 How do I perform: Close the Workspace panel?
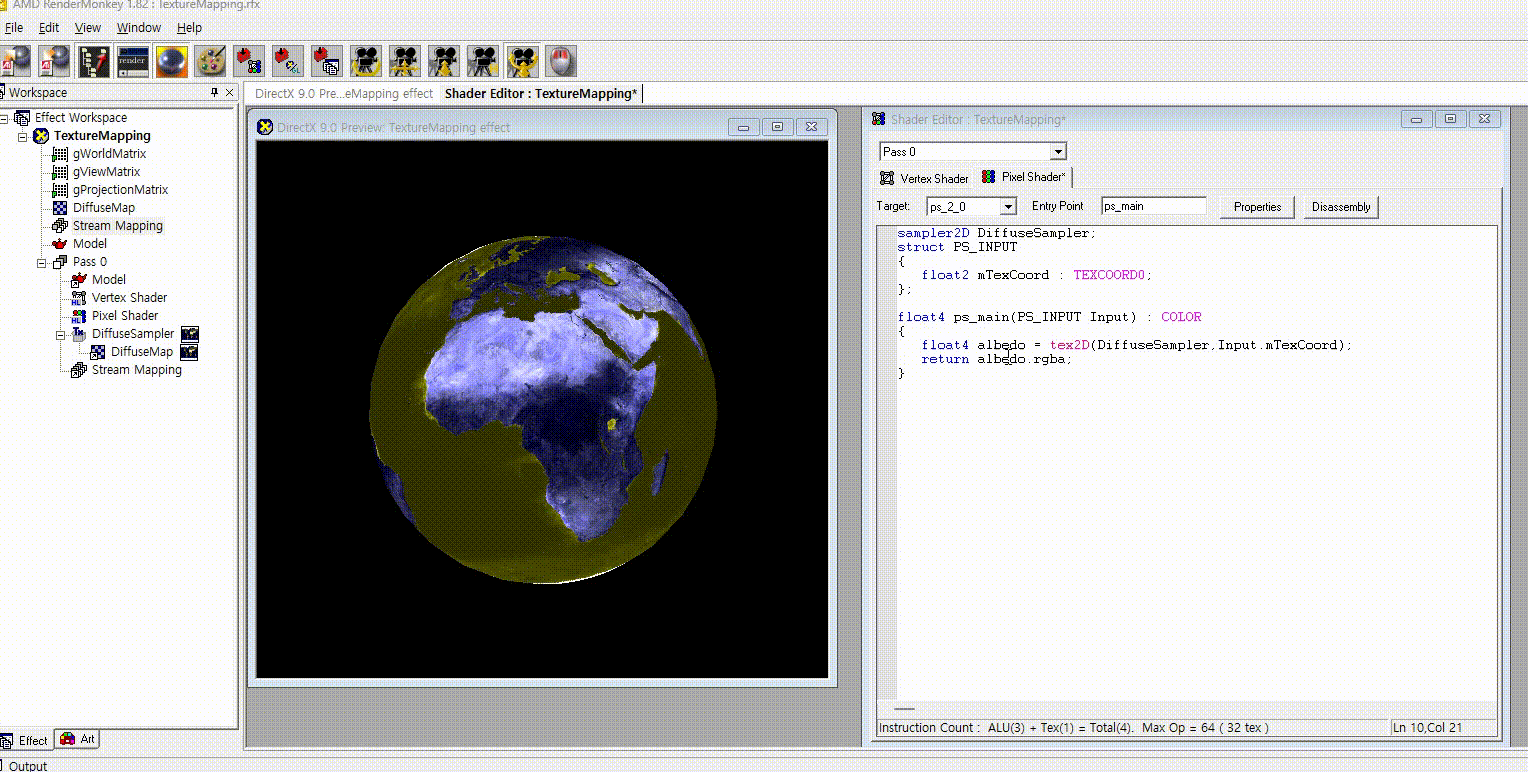click(x=230, y=92)
